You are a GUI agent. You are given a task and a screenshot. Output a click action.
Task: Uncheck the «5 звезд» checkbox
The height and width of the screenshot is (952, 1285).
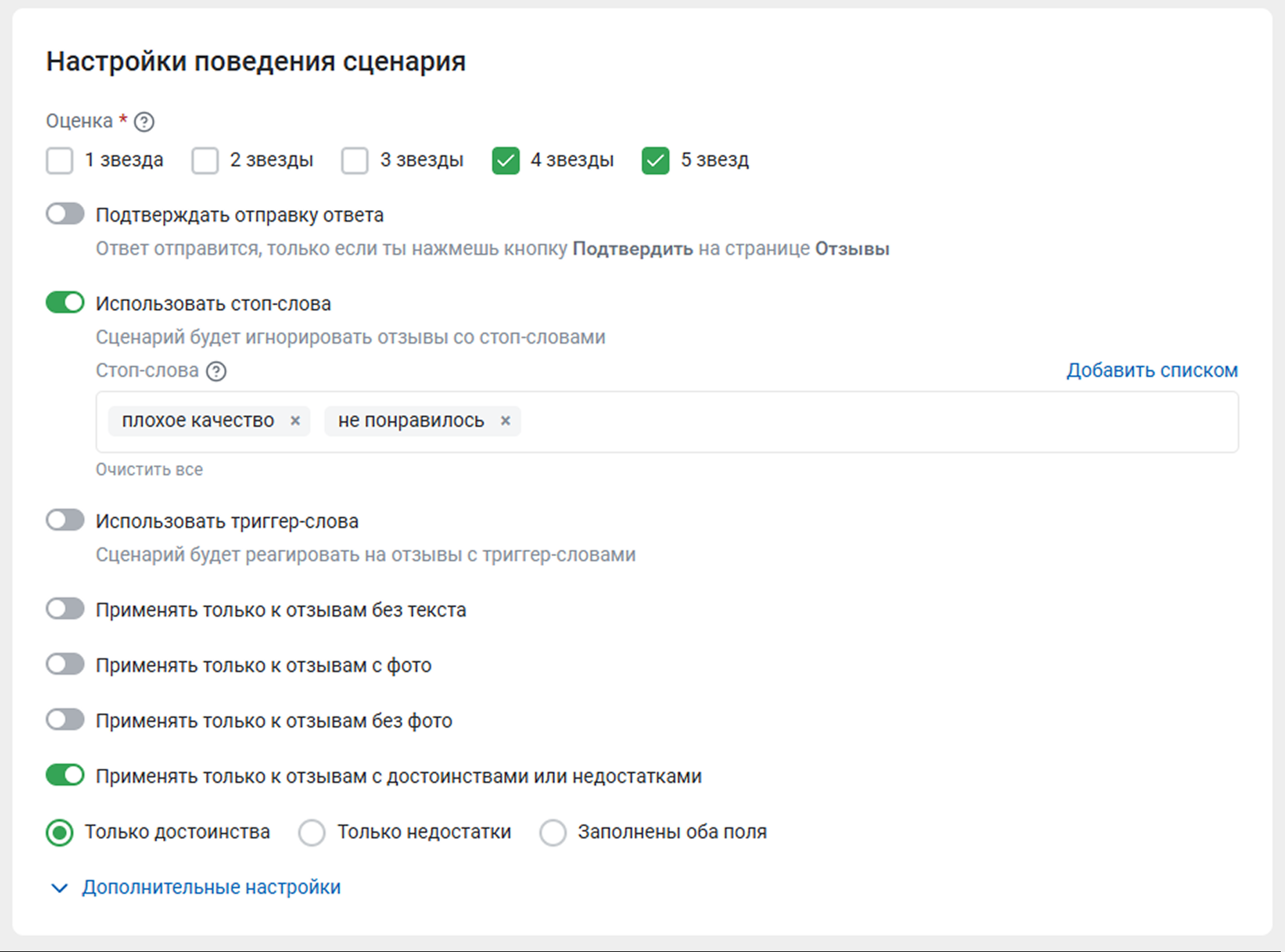pyautogui.click(x=656, y=161)
